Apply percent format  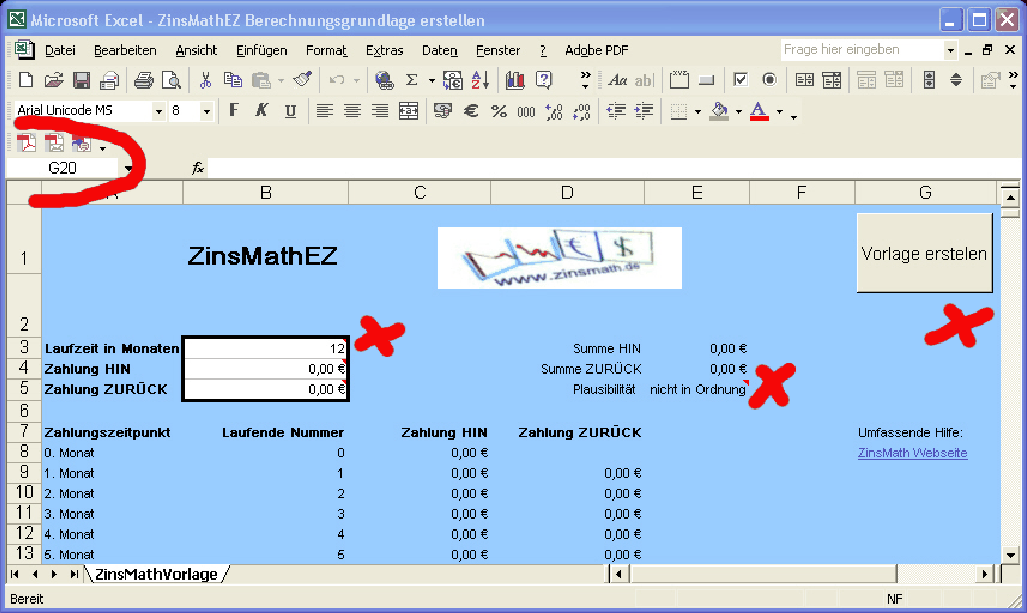point(499,111)
